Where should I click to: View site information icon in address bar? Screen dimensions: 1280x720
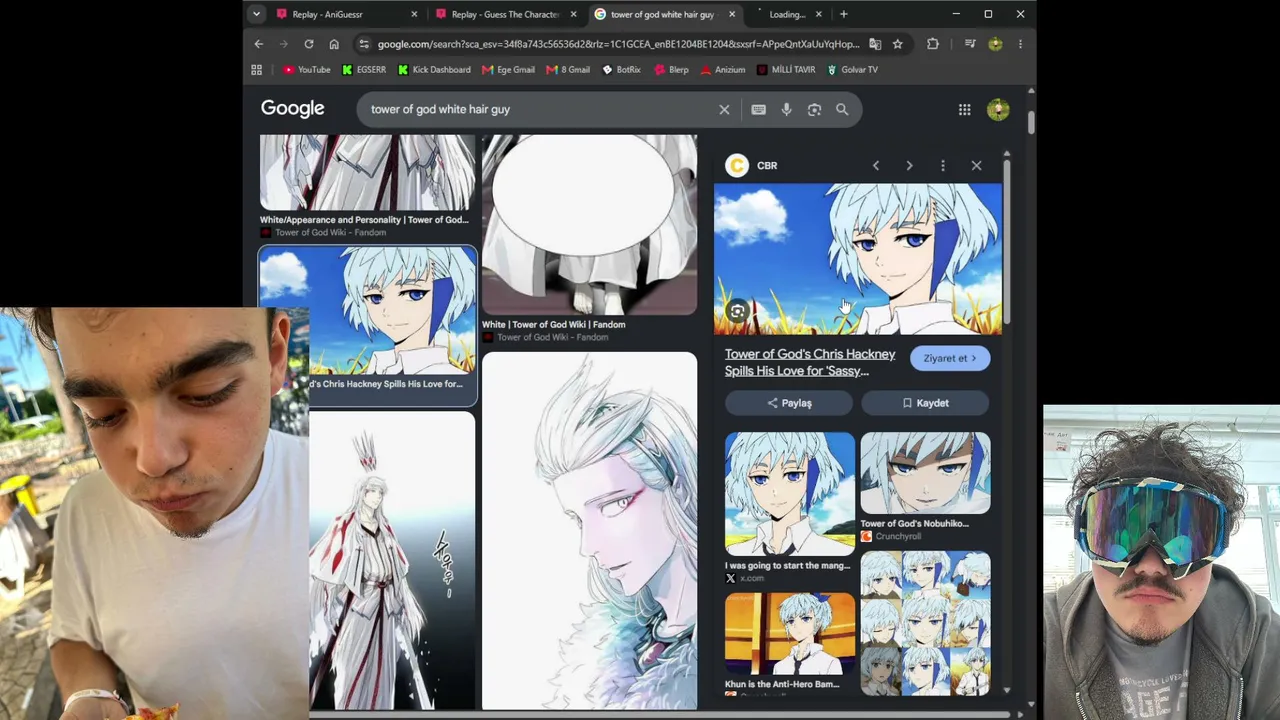coord(364,44)
